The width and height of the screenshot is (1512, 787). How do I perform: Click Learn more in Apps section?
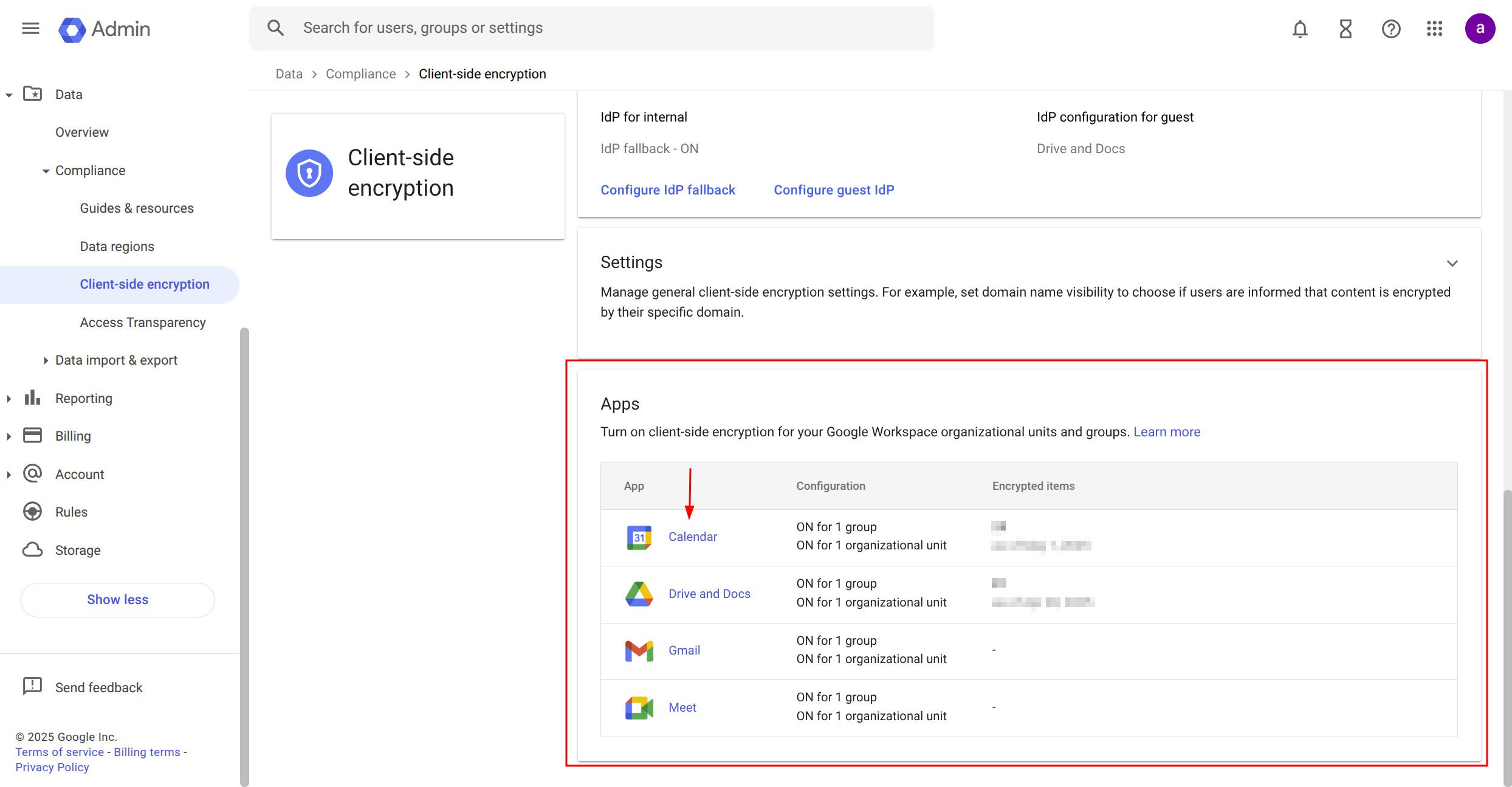point(1167,431)
